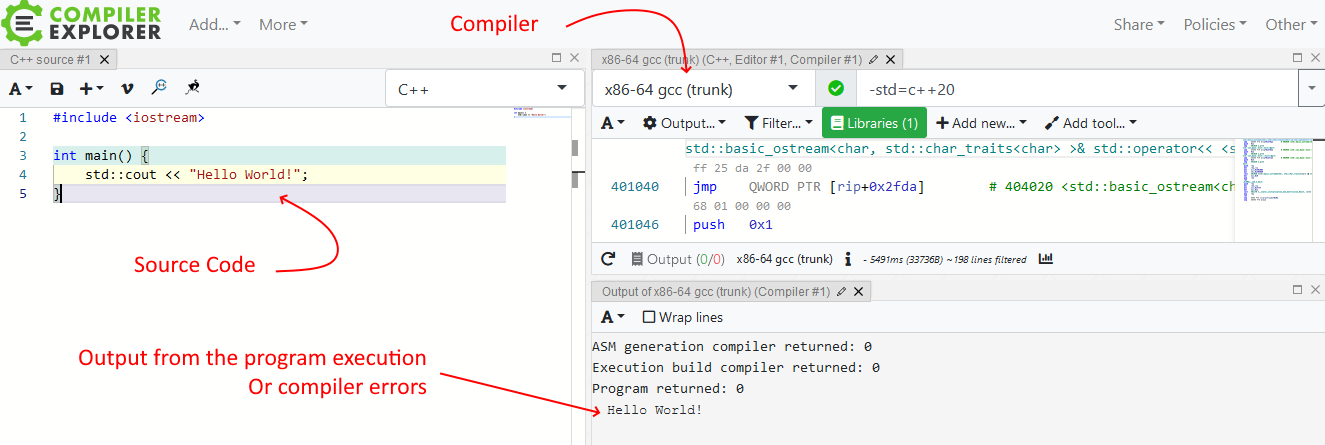This screenshot has height=445, width=1325.
Task: Click the push 0x1 instruction line
Action: tap(733, 224)
